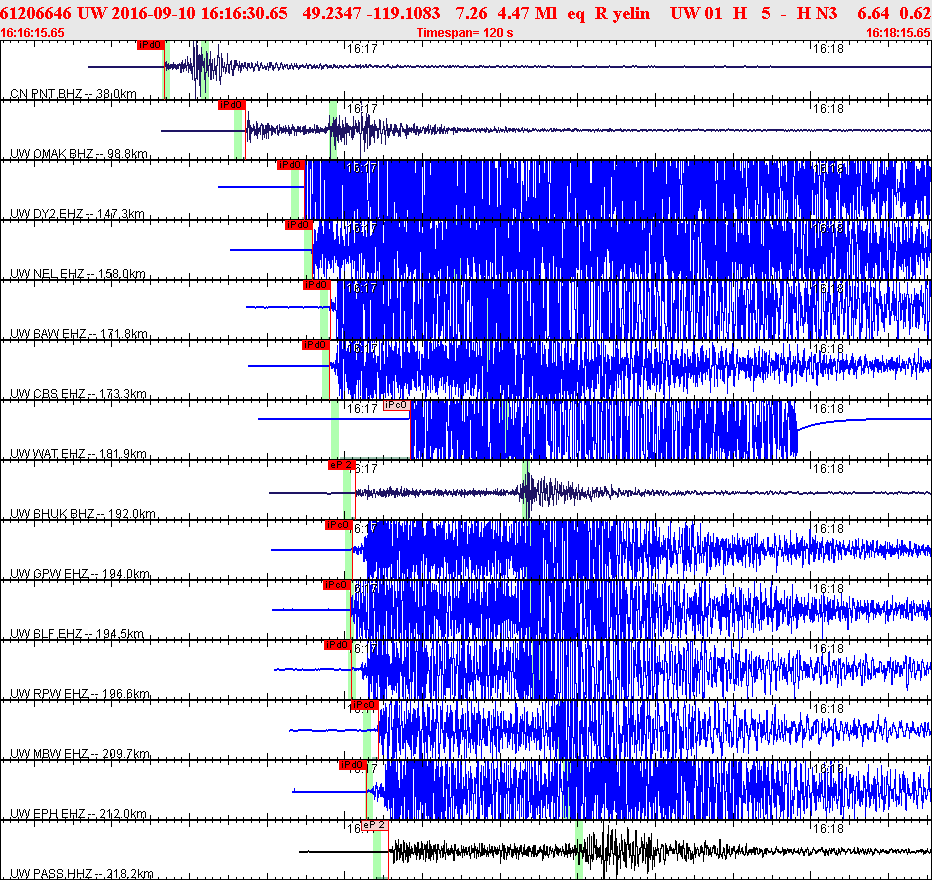Click the Timespan= 120 s text

click(x=465, y=33)
